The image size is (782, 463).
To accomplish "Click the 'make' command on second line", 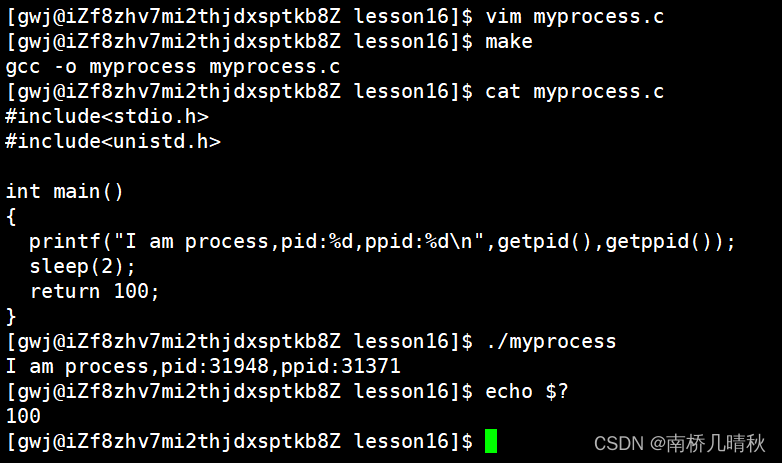I will coord(509,41).
